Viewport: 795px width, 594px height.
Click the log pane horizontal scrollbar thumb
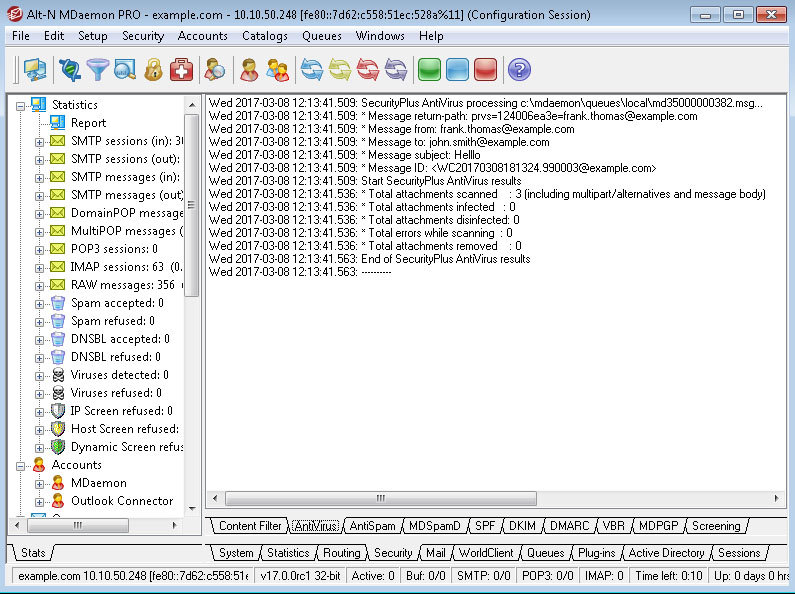point(381,498)
